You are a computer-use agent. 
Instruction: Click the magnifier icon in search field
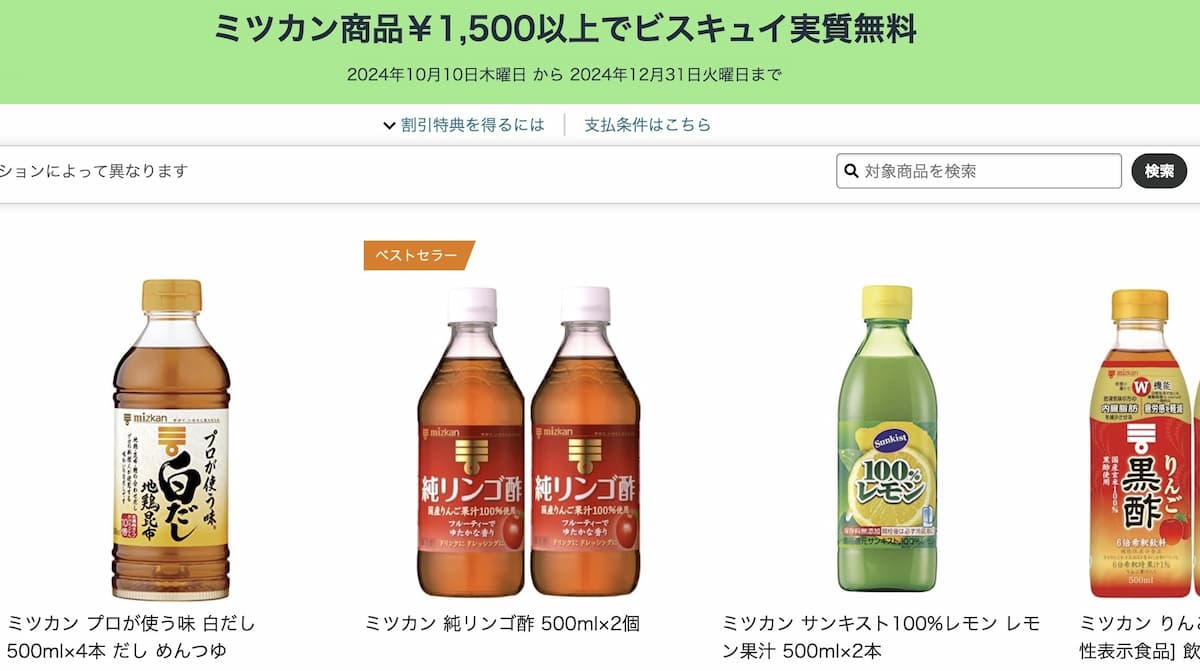click(x=852, y=171)
